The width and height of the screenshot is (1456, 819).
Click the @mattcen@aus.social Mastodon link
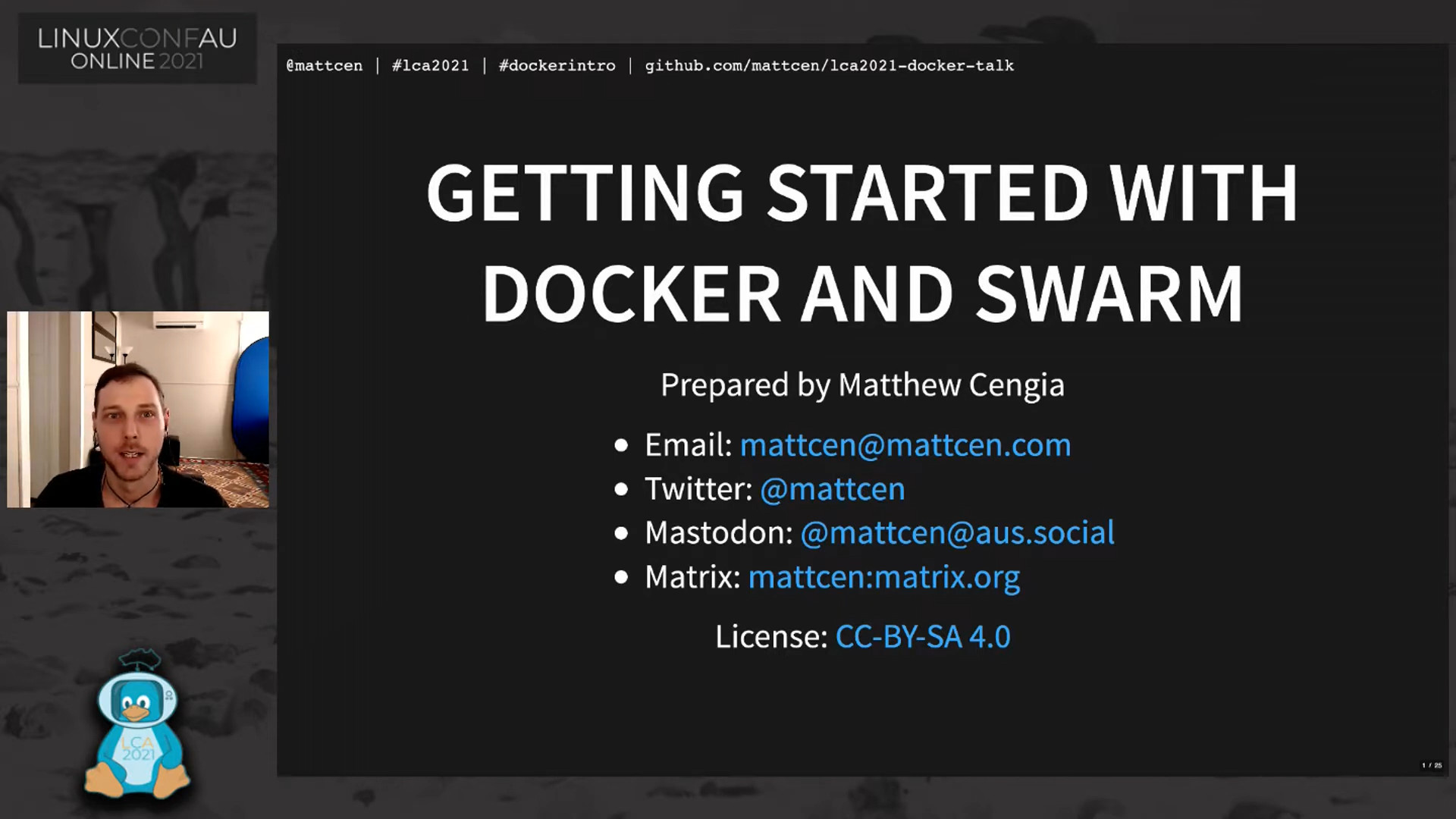click(x=958, y=533)
